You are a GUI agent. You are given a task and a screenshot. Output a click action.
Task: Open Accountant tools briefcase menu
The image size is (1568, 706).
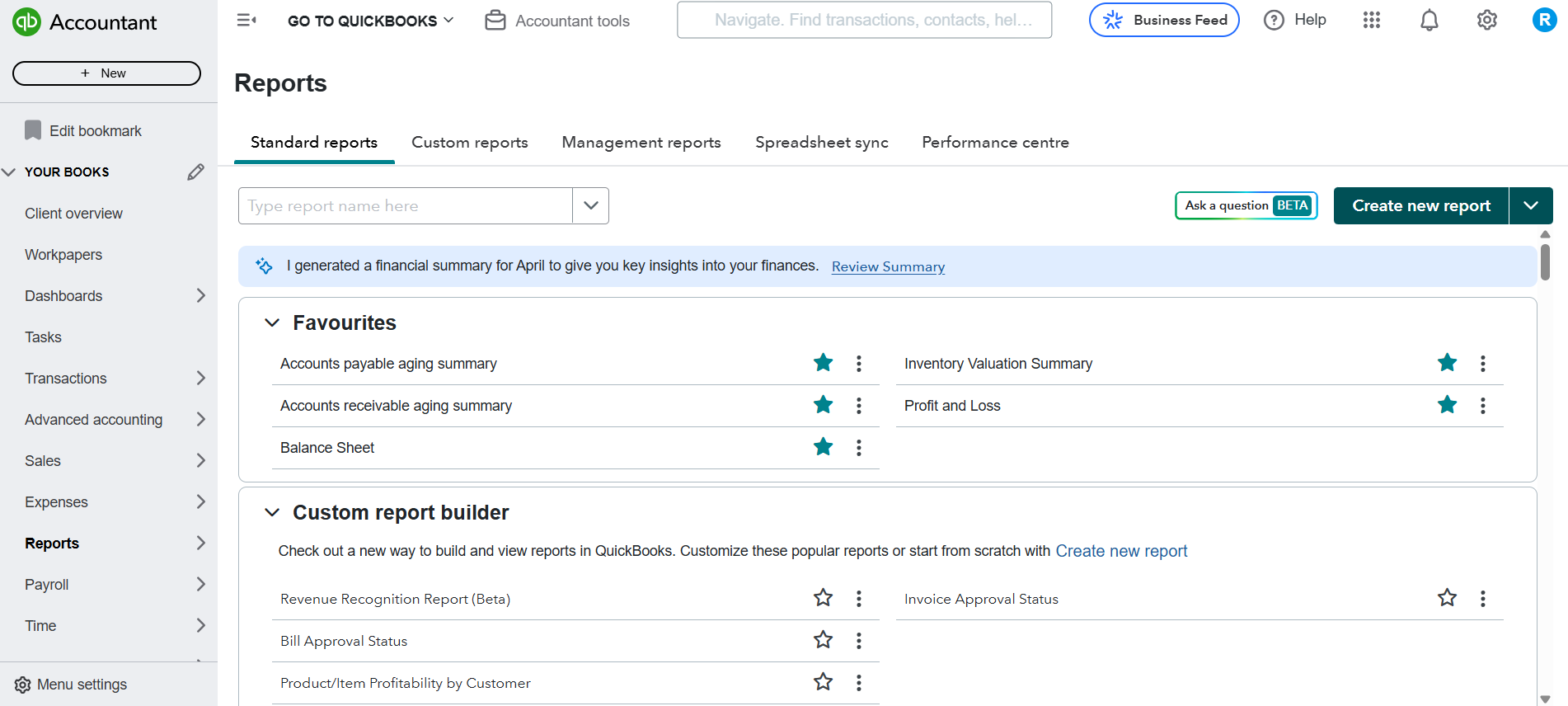coord(557,21)
